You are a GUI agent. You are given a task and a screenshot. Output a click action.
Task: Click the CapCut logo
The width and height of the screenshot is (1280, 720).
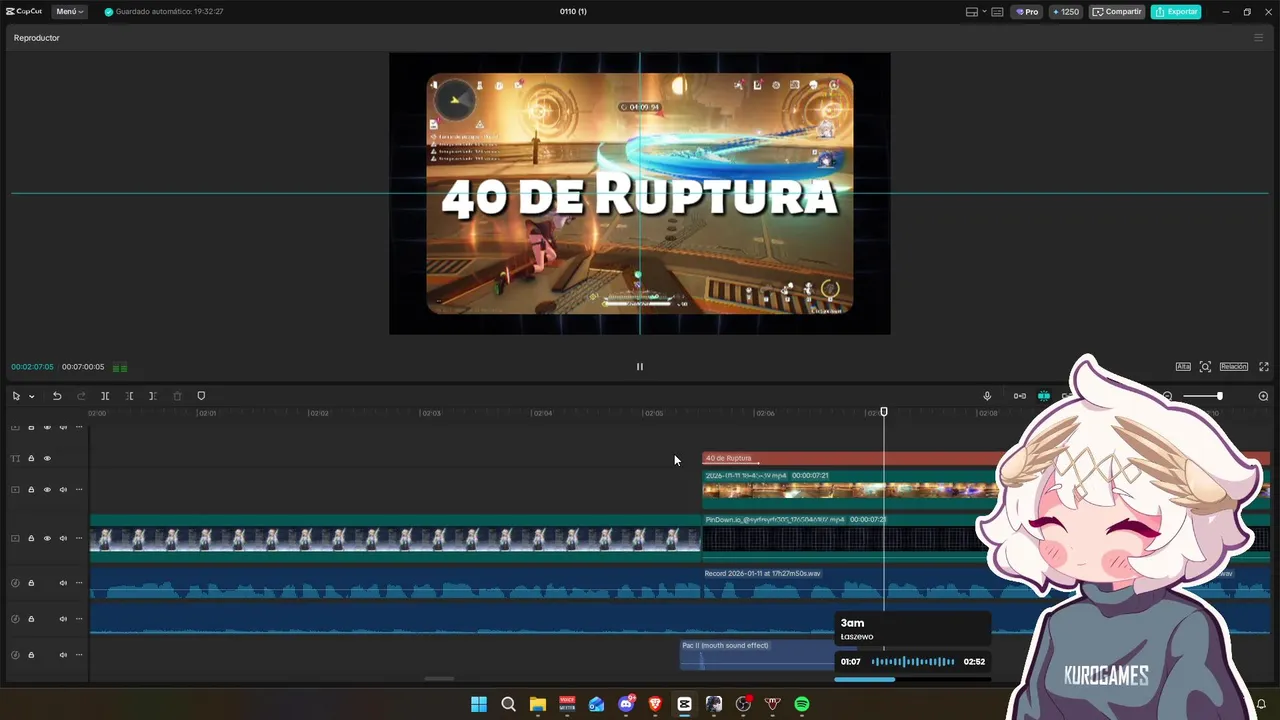(x=24, y=12)
